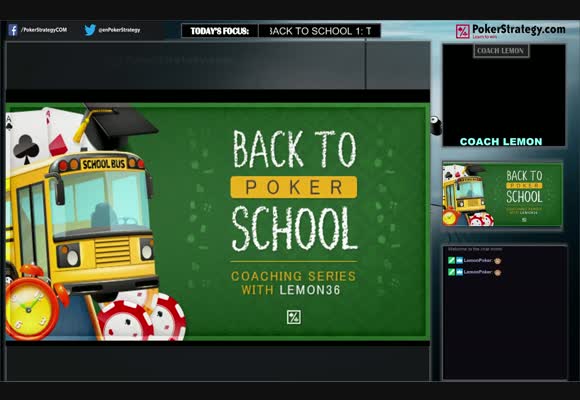Click the Facebook logo icon

[x=13, y=30]
